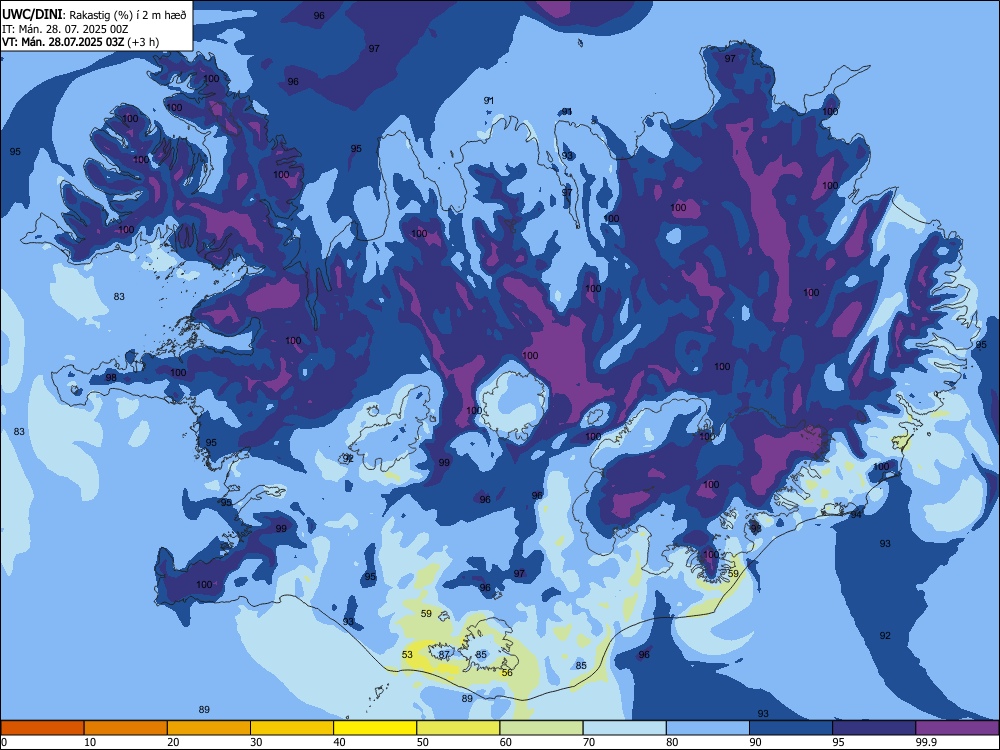This screenshot has width=1000, height=750.
Task: Pick the 50–60 pale yellow legend swatch
Action: coord(458,728)
